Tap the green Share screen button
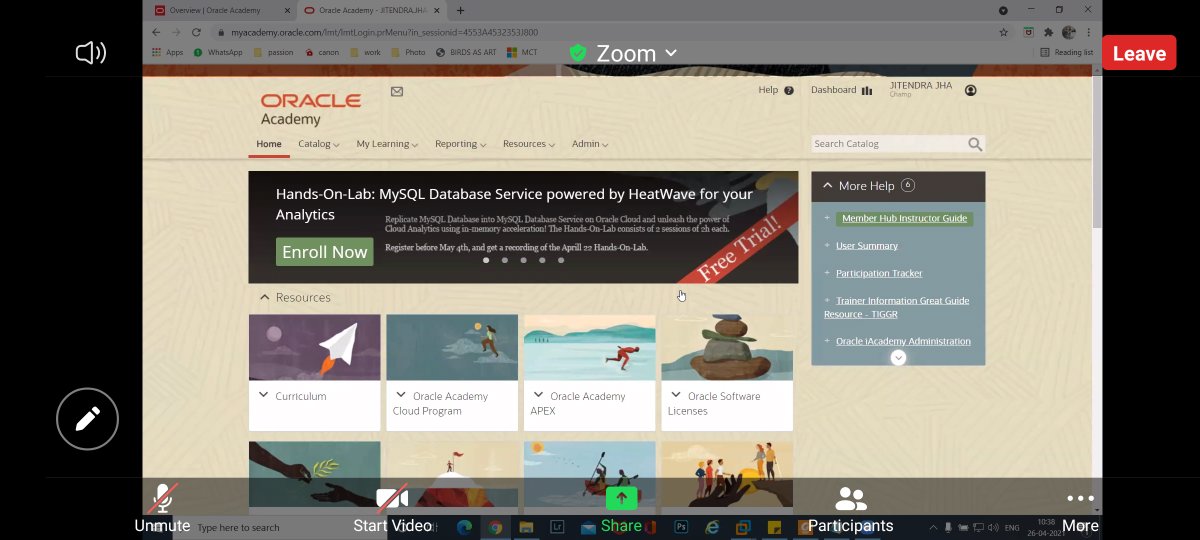This screenshot has height=540, width=1200. (x=621, y=508)
